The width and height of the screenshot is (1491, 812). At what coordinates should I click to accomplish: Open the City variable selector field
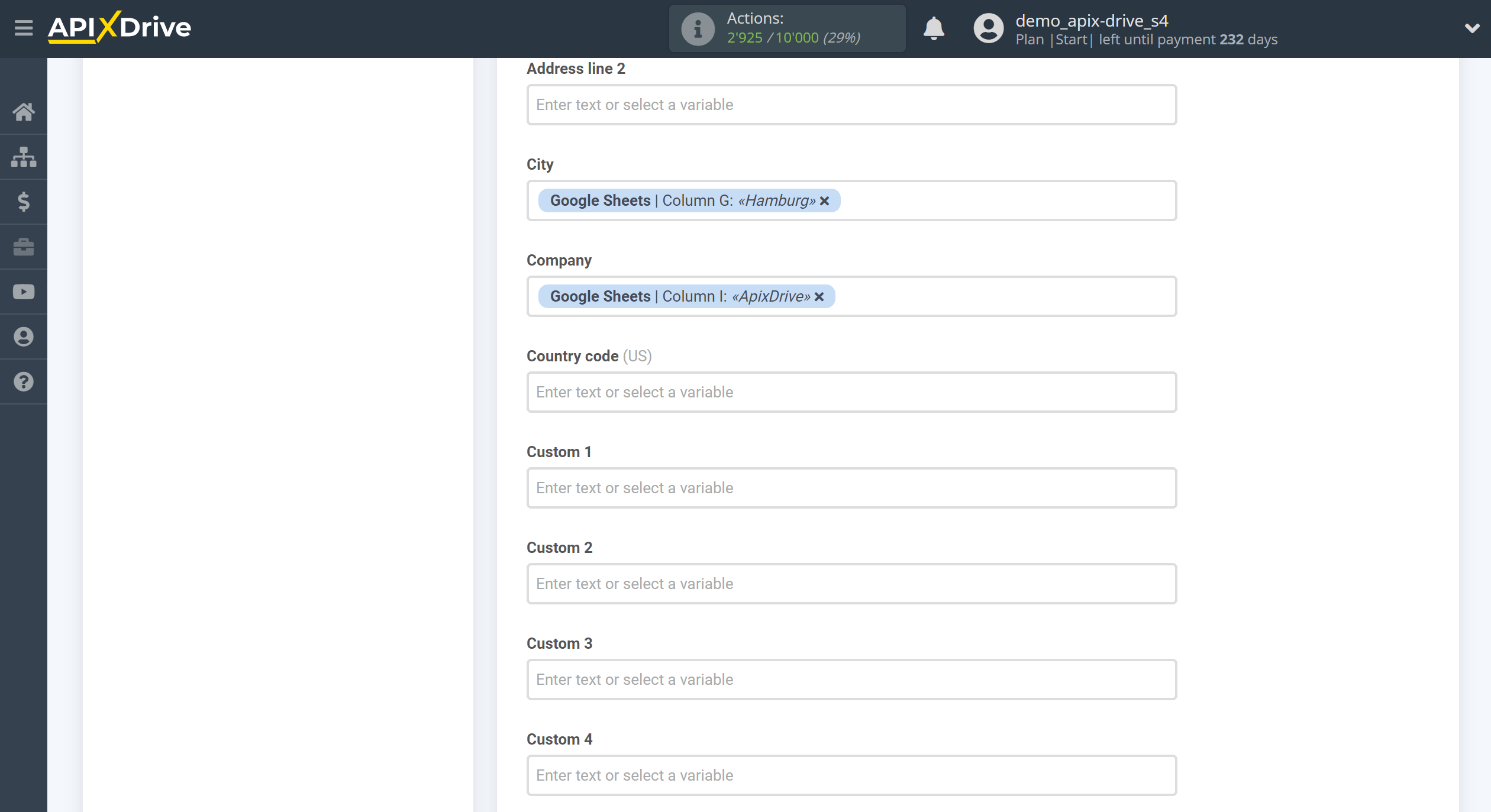point(852,200)
